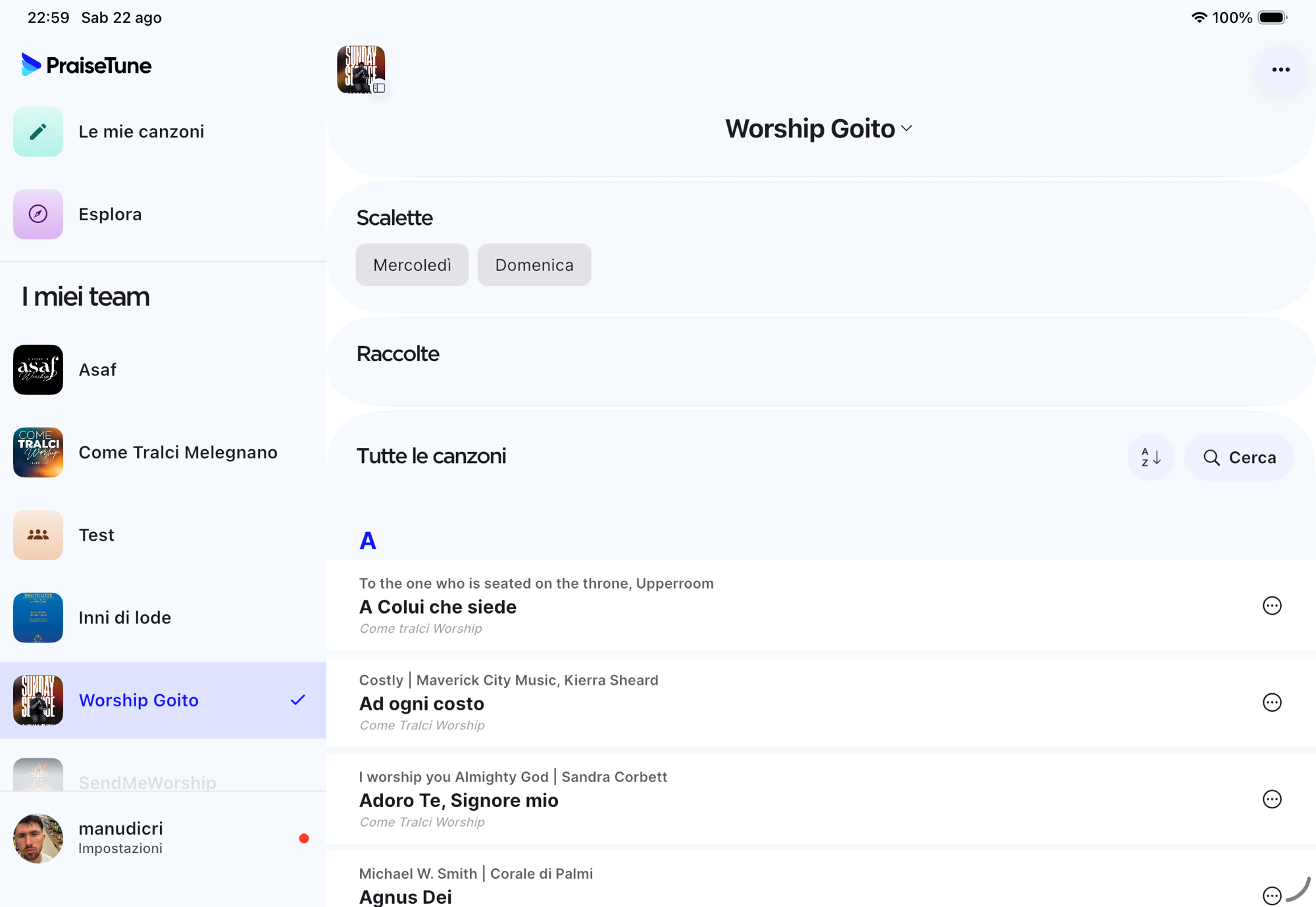Select the SendMeWorship team
The height and width of the screenshot is (907, 1316).
click(x=147, y=782)
